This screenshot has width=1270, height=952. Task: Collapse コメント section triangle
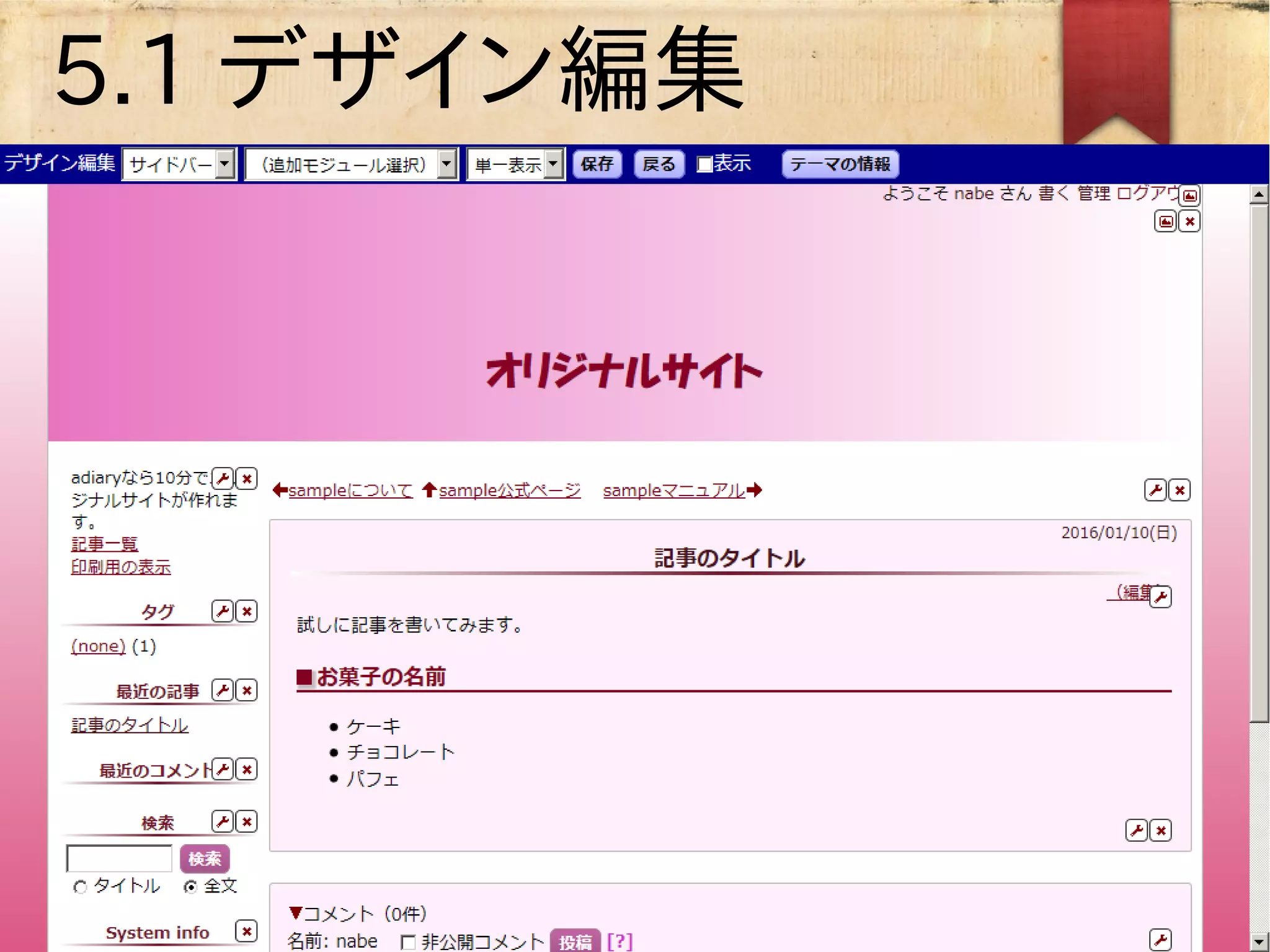click(x=296, y=913)
